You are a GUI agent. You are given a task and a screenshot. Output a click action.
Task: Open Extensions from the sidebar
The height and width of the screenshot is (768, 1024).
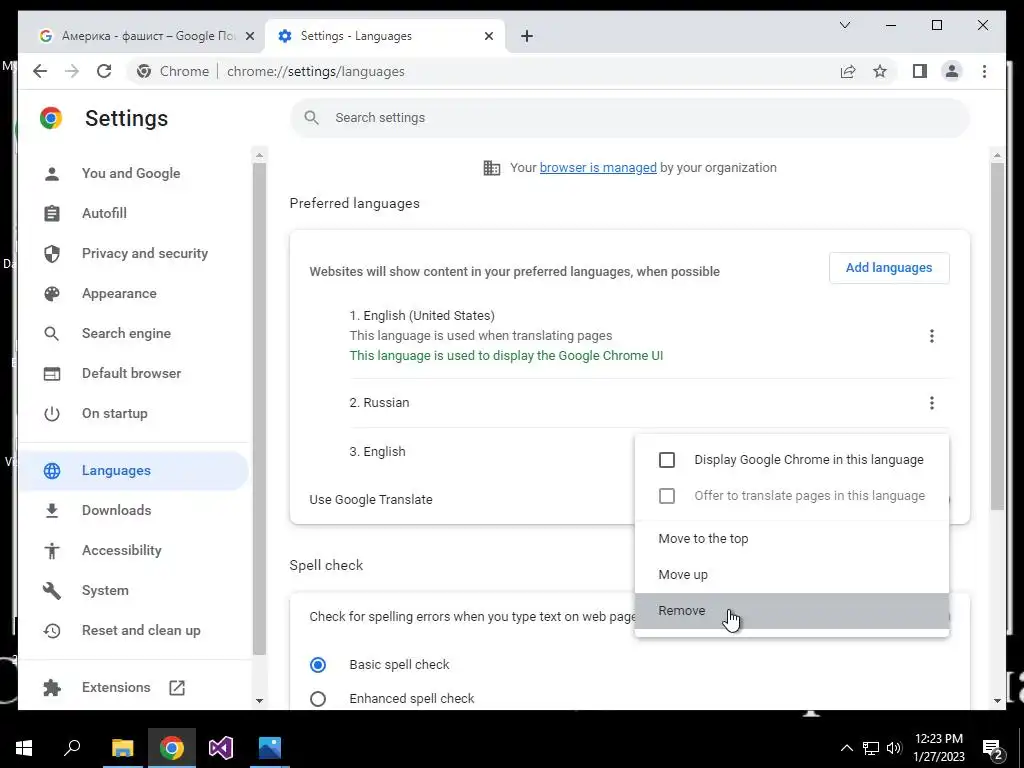coord(116,687)
